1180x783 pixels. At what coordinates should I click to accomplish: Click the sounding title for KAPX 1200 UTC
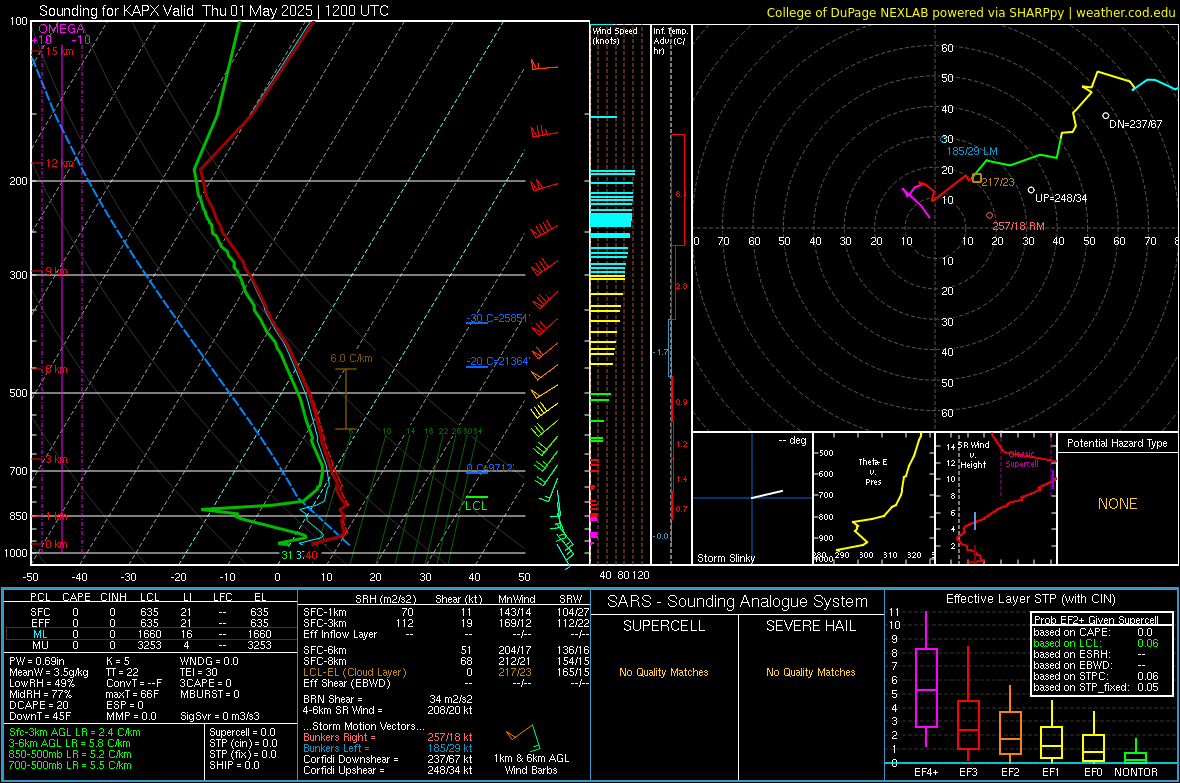[214, 11]
